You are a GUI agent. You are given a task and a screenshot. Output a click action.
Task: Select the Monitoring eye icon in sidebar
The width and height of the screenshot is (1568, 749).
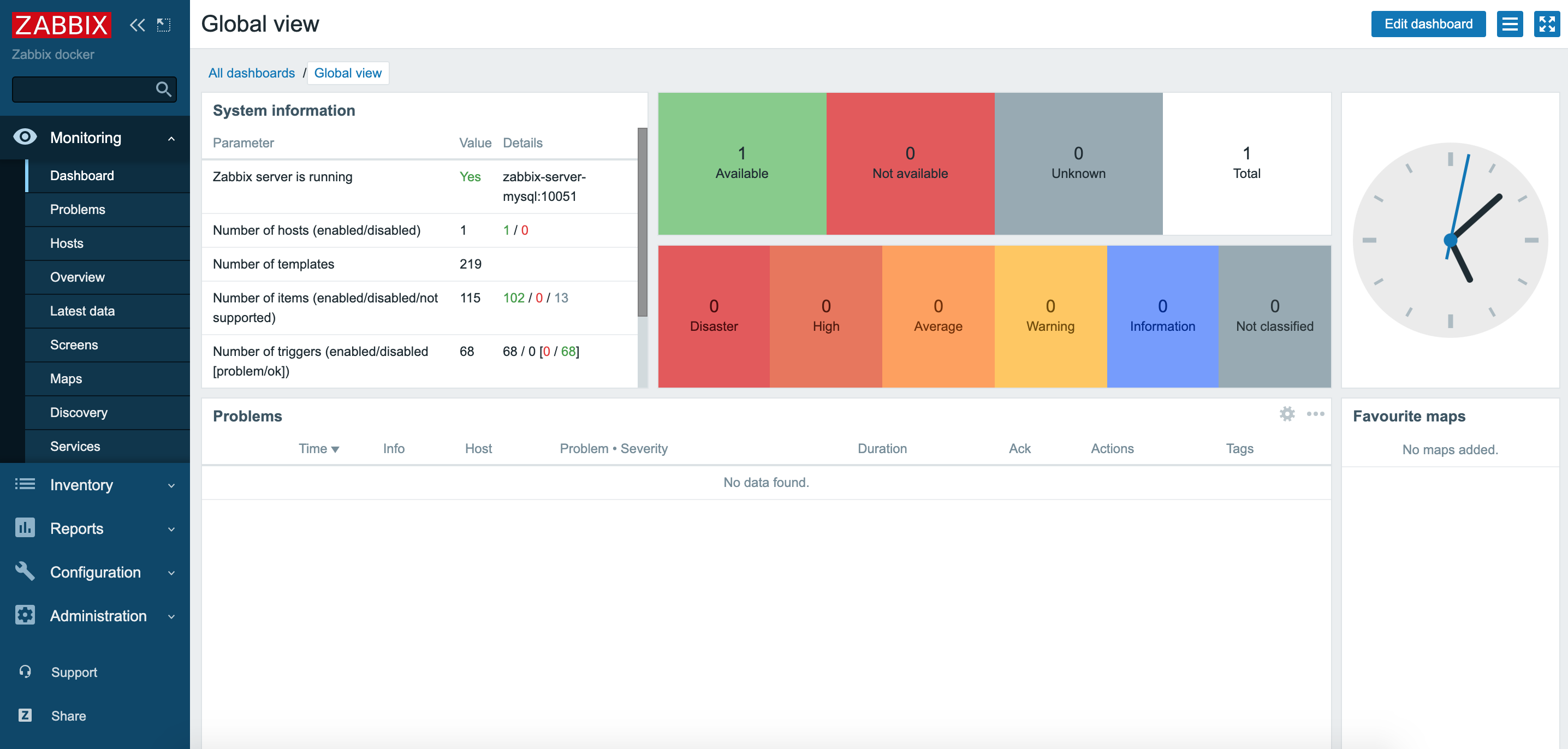[x=25, y=138]
